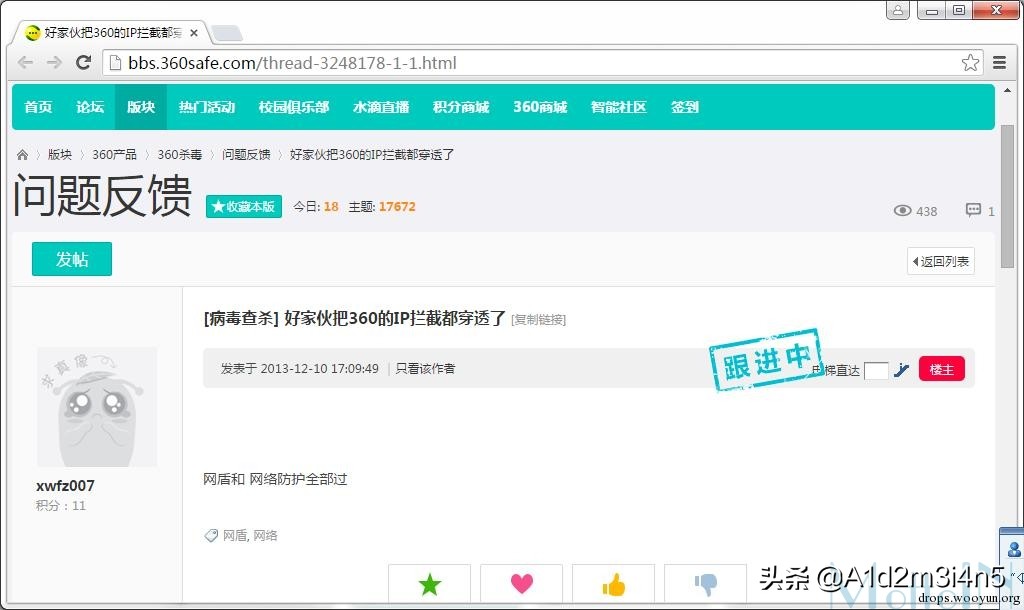Open the 360产品 breadcrumb link
The width and height of the screenshot is (1024, 610).
tap(114, 155)
